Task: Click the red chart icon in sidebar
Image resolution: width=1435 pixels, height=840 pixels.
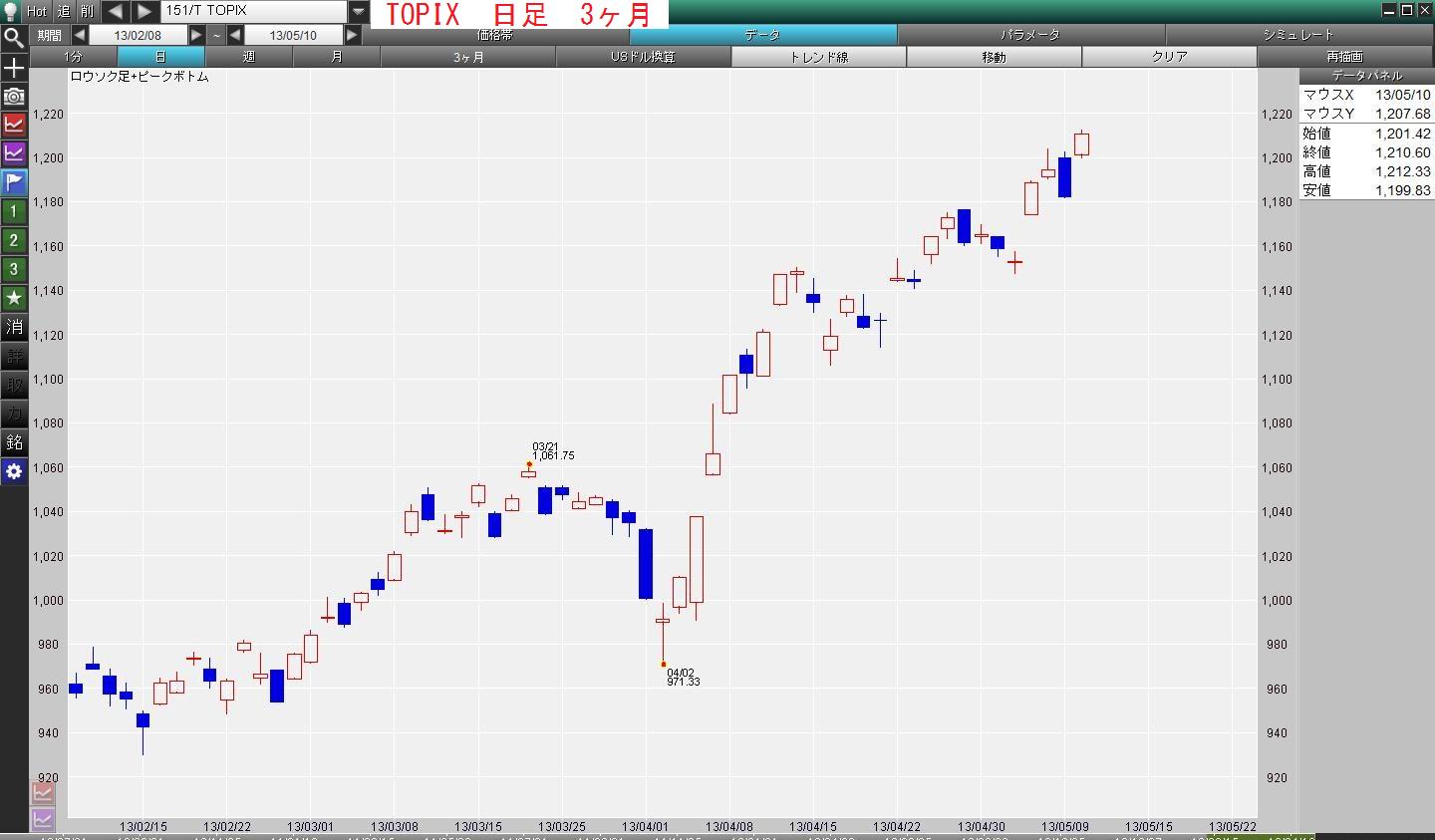Action: (14, 125)
